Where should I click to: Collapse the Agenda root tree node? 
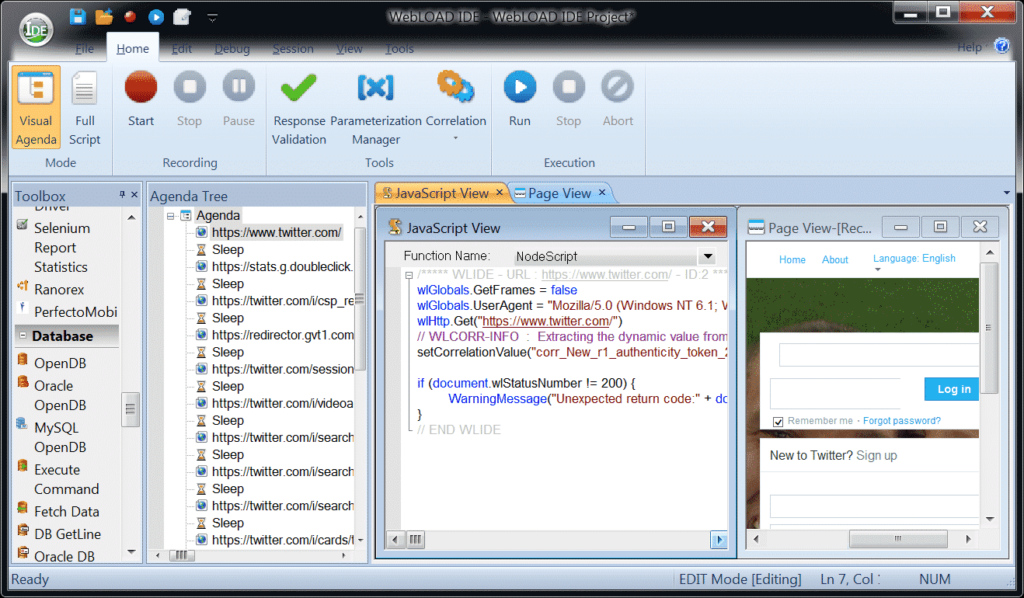[x=170, y=215]
